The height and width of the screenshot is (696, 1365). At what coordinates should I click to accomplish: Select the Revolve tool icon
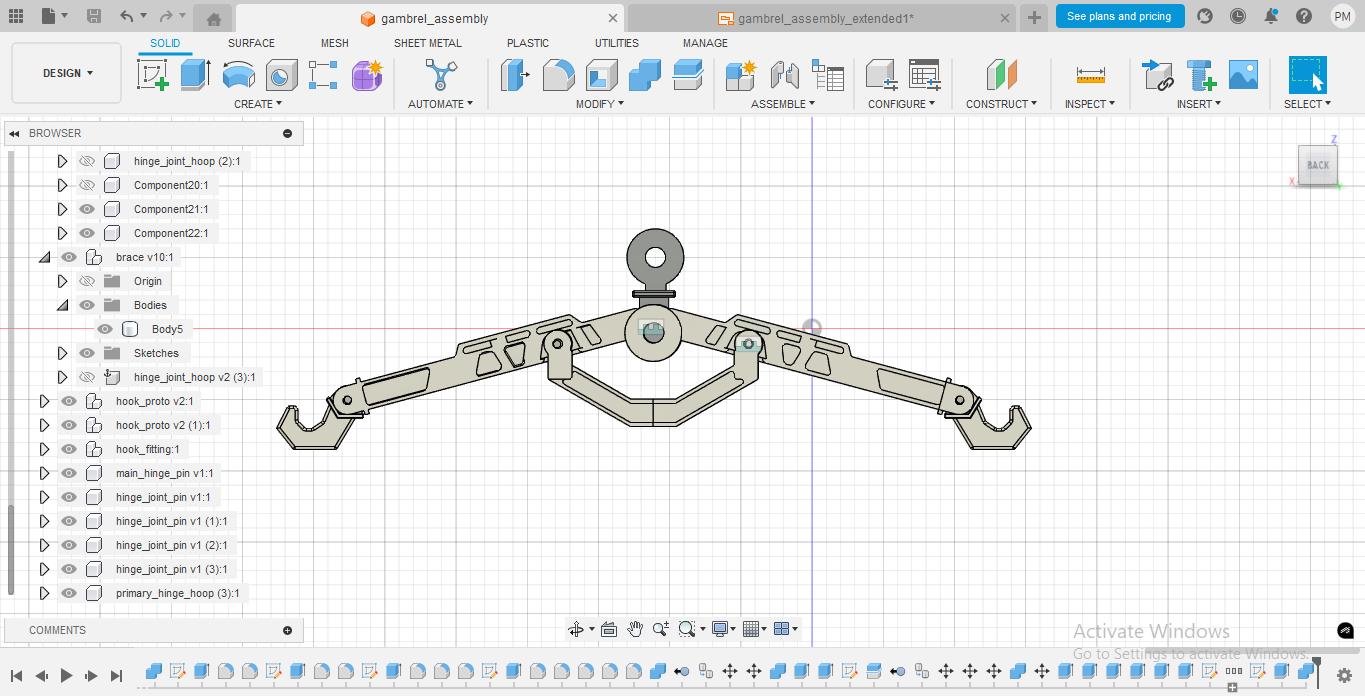click(238, 75)
